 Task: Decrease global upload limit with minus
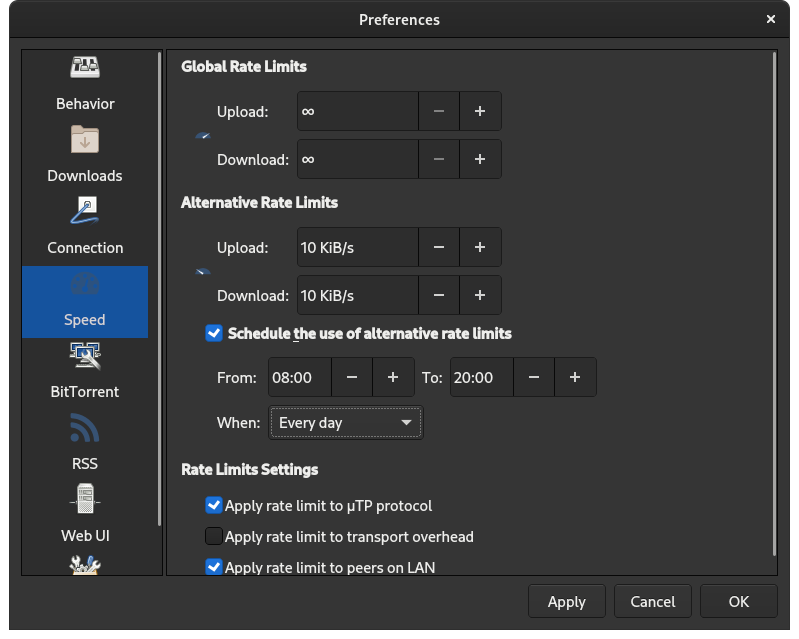pyautogui.click(x=439, y=111)
